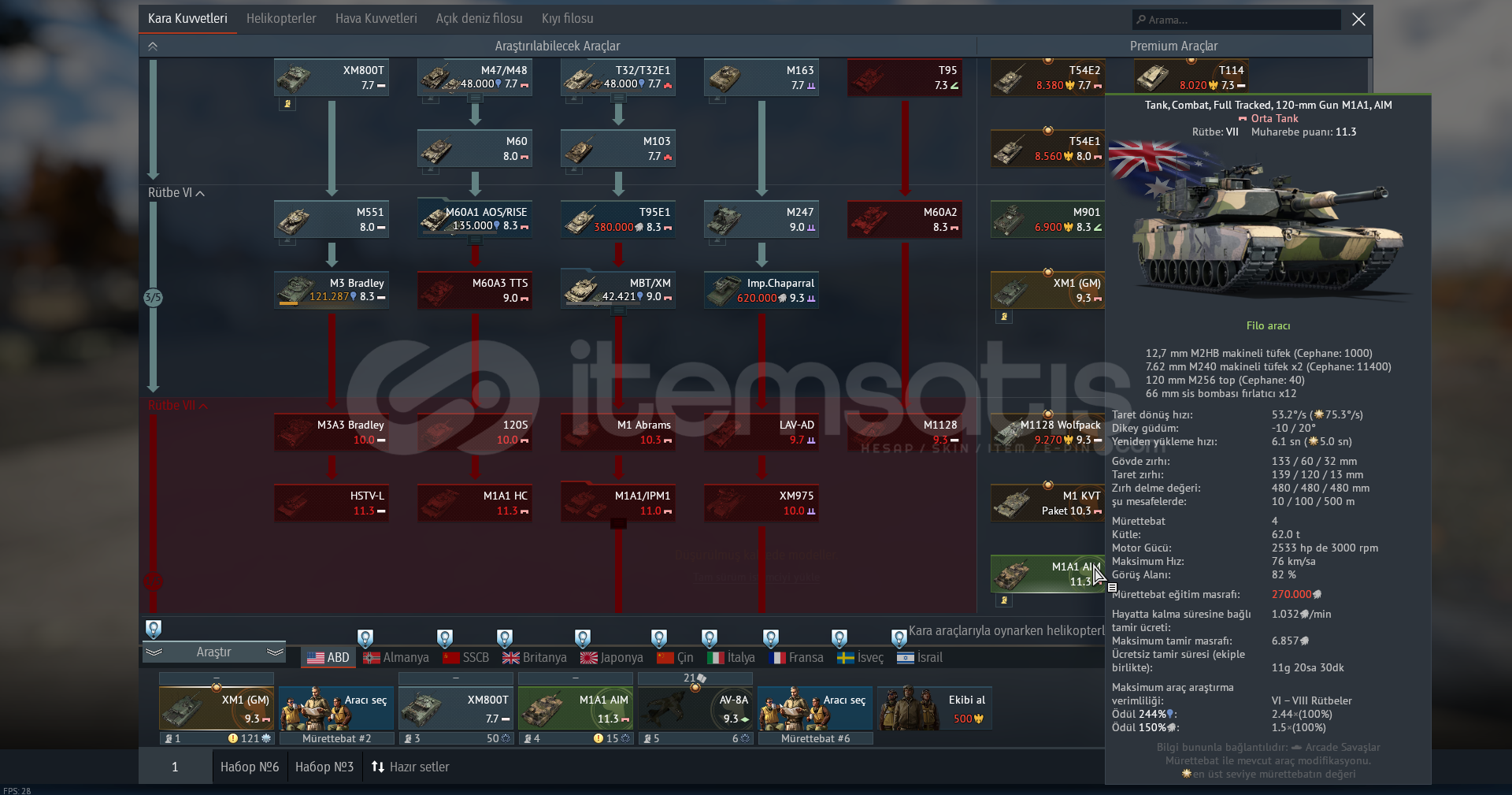
Task: Select the M3A3 Bradley card
Action: coord(332,432)
